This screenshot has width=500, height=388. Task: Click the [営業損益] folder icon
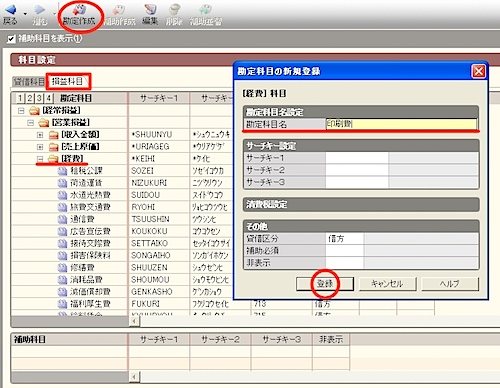pos(44,123)
